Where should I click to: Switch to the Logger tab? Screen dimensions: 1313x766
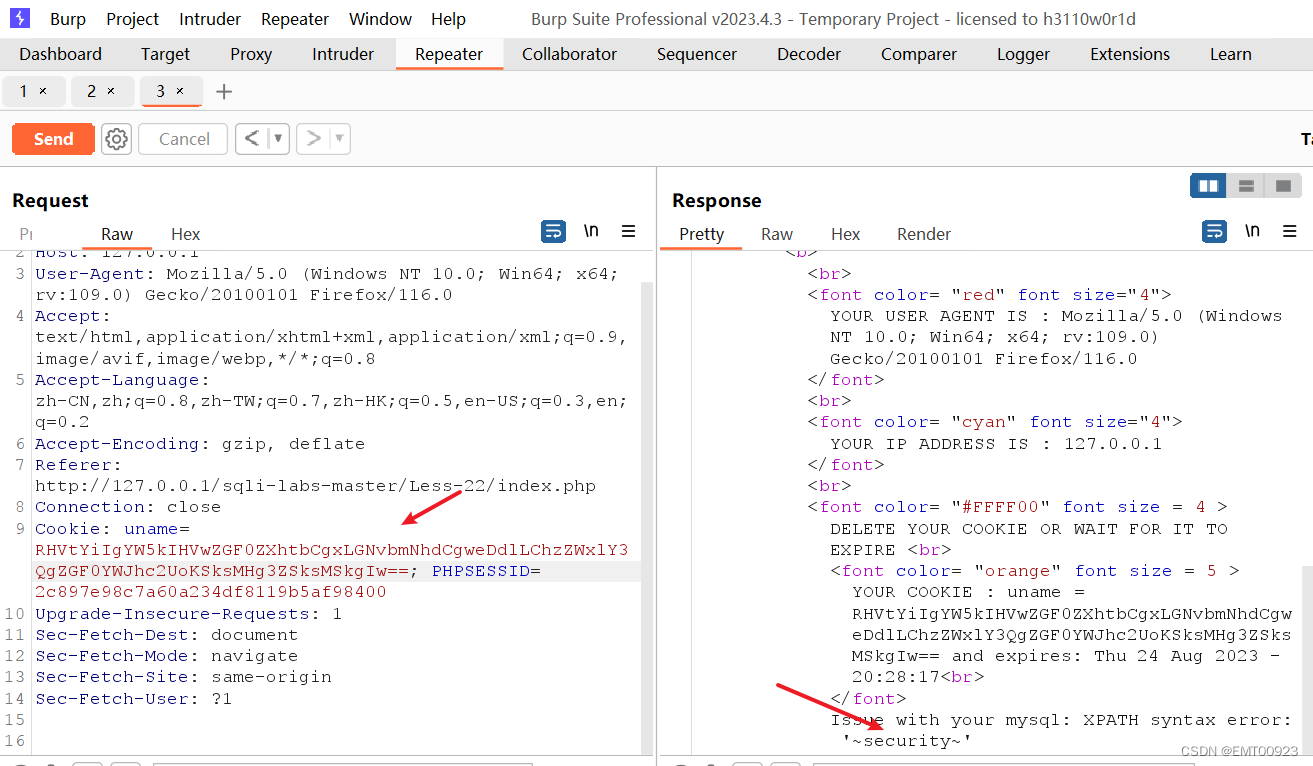(1023, 54)
